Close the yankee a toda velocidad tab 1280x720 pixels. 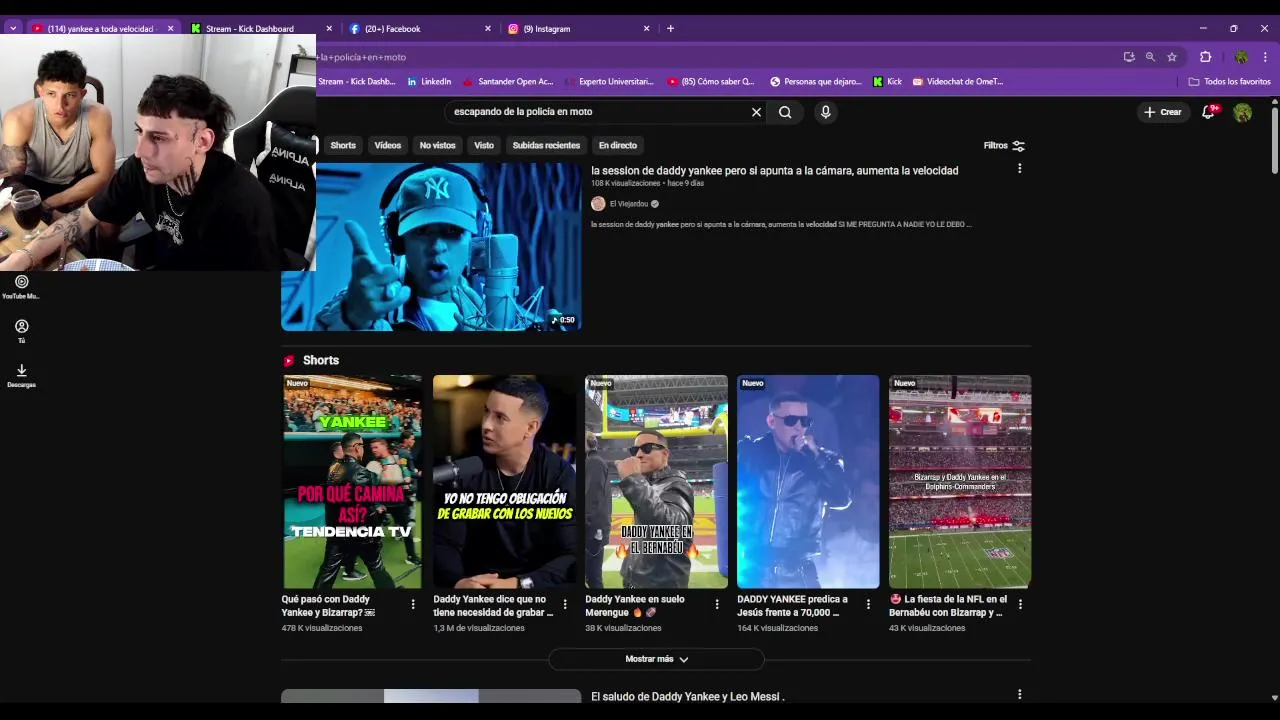pyautogui.click(x=170, y=28)
